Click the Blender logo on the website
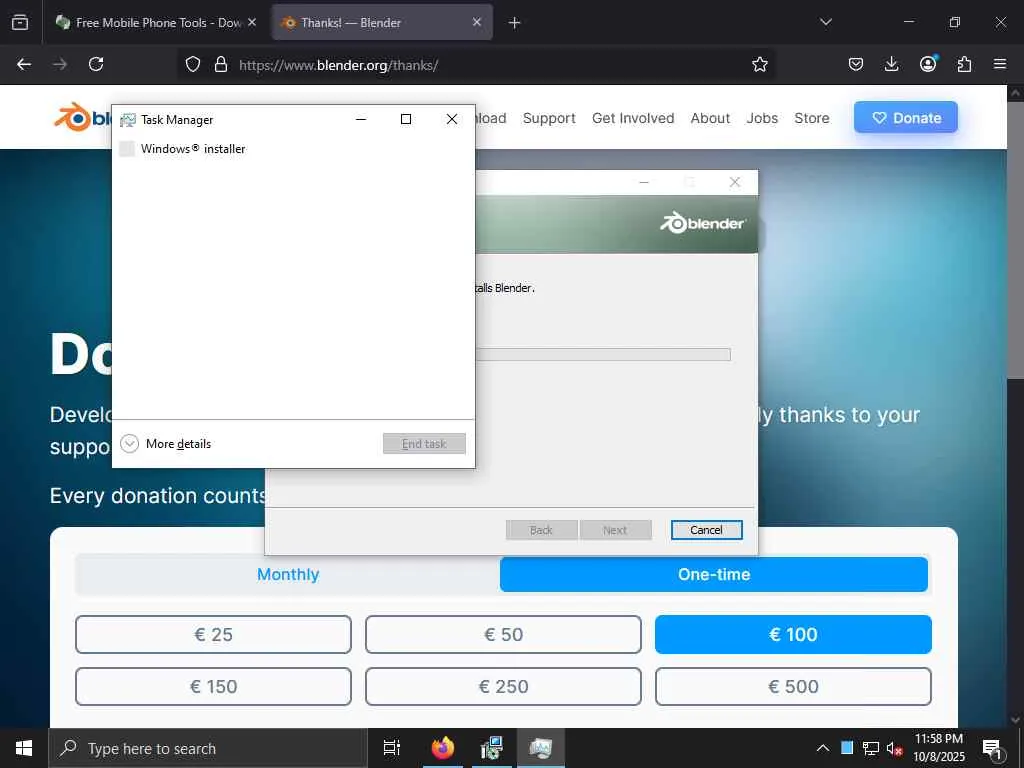The width and height of the screenshot is (1024, 768). (82, 118)
